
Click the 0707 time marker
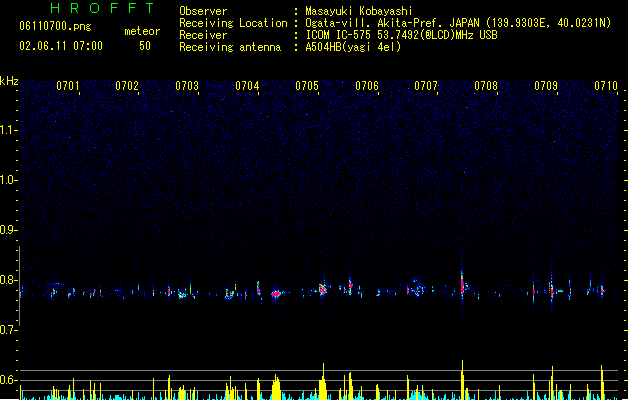point(426,86)
